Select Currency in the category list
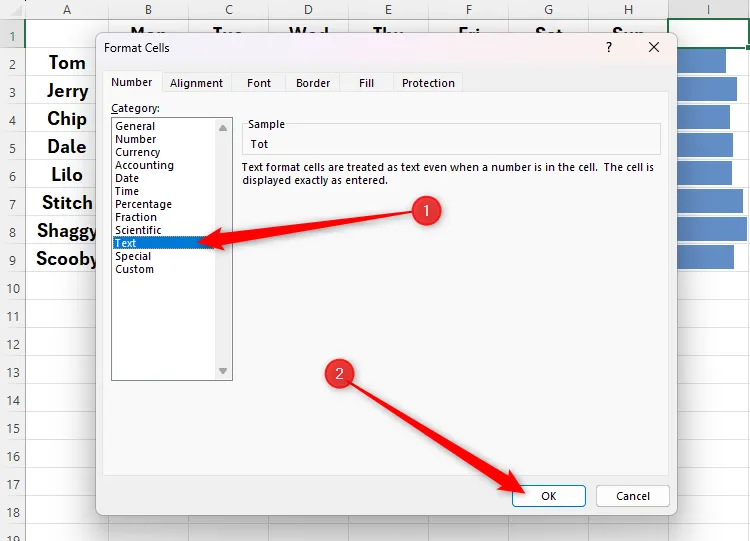Image resolution: width=750 pixels, height=541 pixels. click(138, 152)
